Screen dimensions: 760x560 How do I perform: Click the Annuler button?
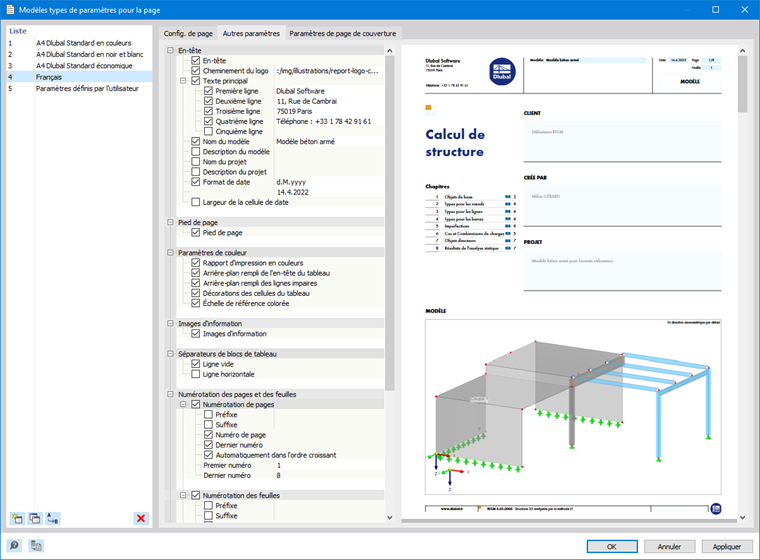point(669,546)
